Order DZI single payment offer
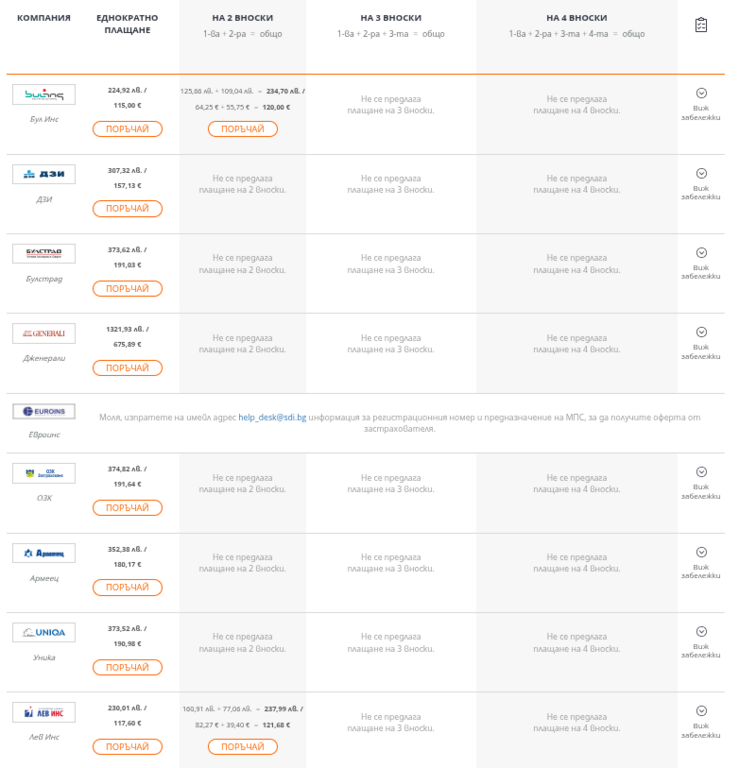The height and width of the screenshot is (768, 739). (x=127, y=209)
